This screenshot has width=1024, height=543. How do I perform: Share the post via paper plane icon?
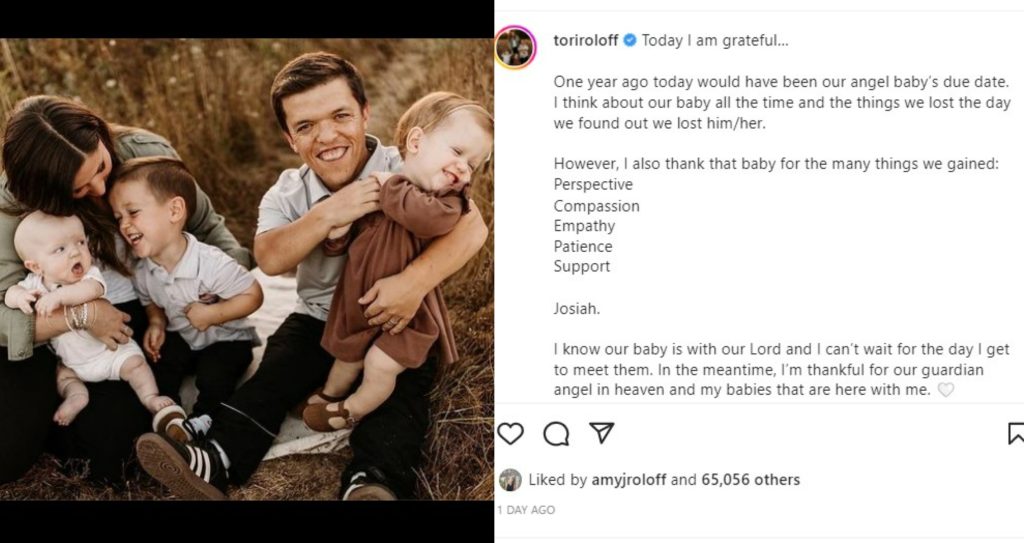(601, 433)
